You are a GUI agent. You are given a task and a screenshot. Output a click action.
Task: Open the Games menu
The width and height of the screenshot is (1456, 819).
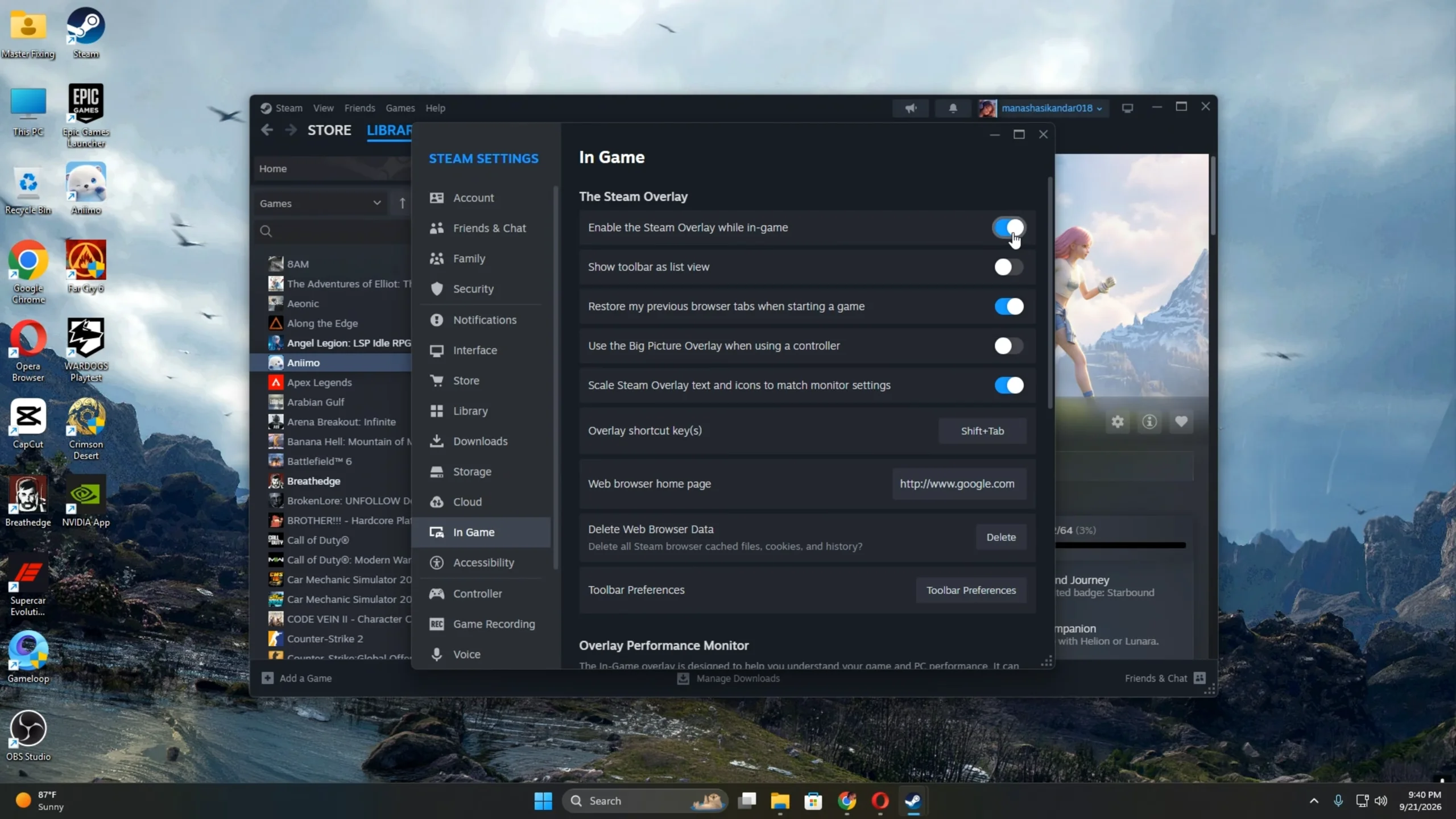tap(400, 108)
